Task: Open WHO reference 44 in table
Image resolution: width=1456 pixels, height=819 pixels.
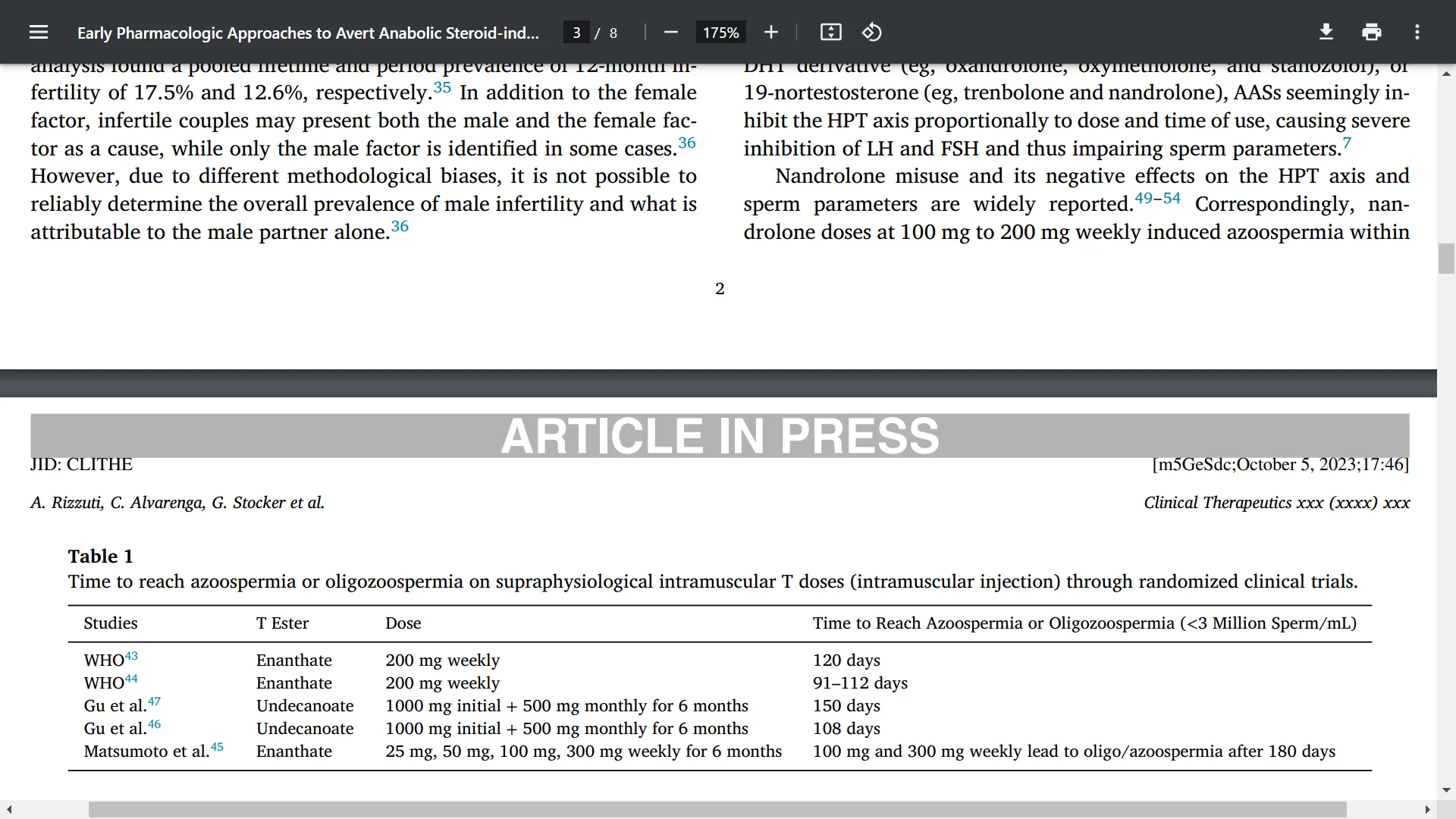Action: point(131,679)
